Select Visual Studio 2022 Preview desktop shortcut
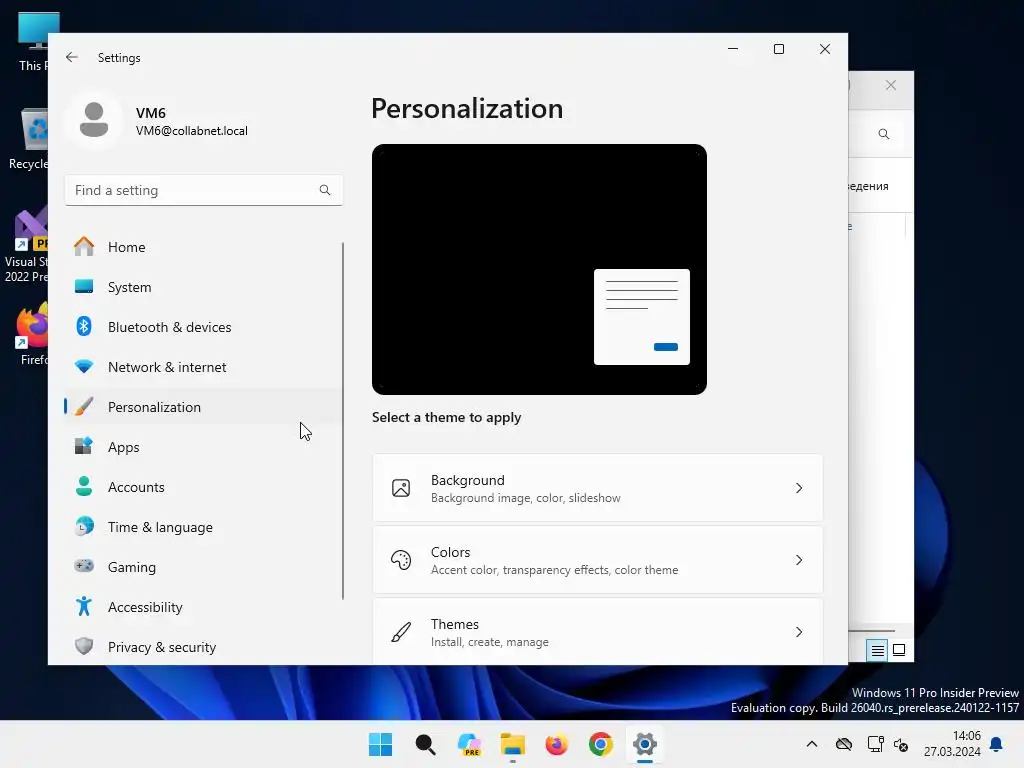The height and width of the screenshot is (768, 1024). [x=26, y=246]
